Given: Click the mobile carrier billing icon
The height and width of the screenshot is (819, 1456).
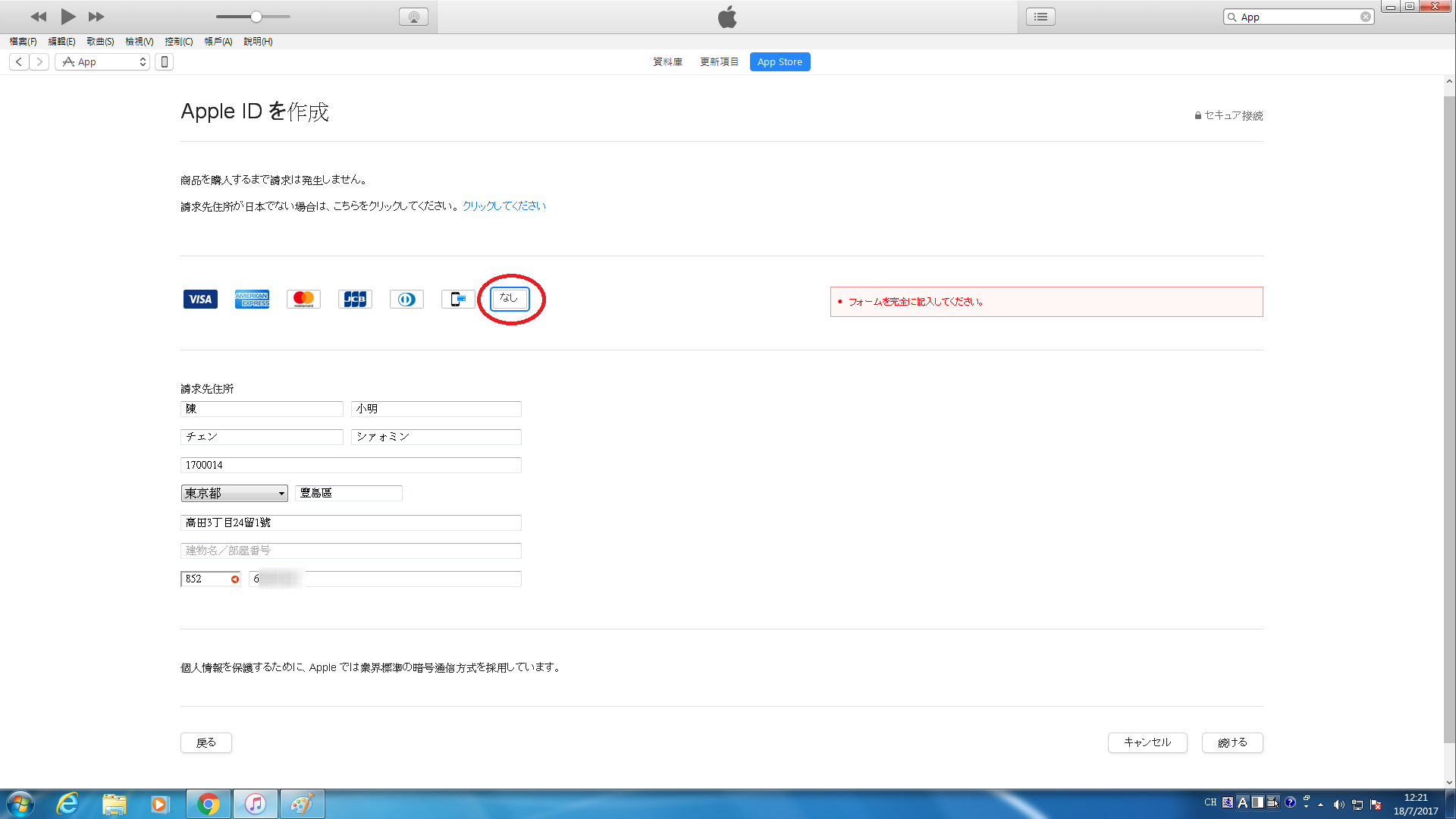Looking at the screenshot, I should pos(458,300).
